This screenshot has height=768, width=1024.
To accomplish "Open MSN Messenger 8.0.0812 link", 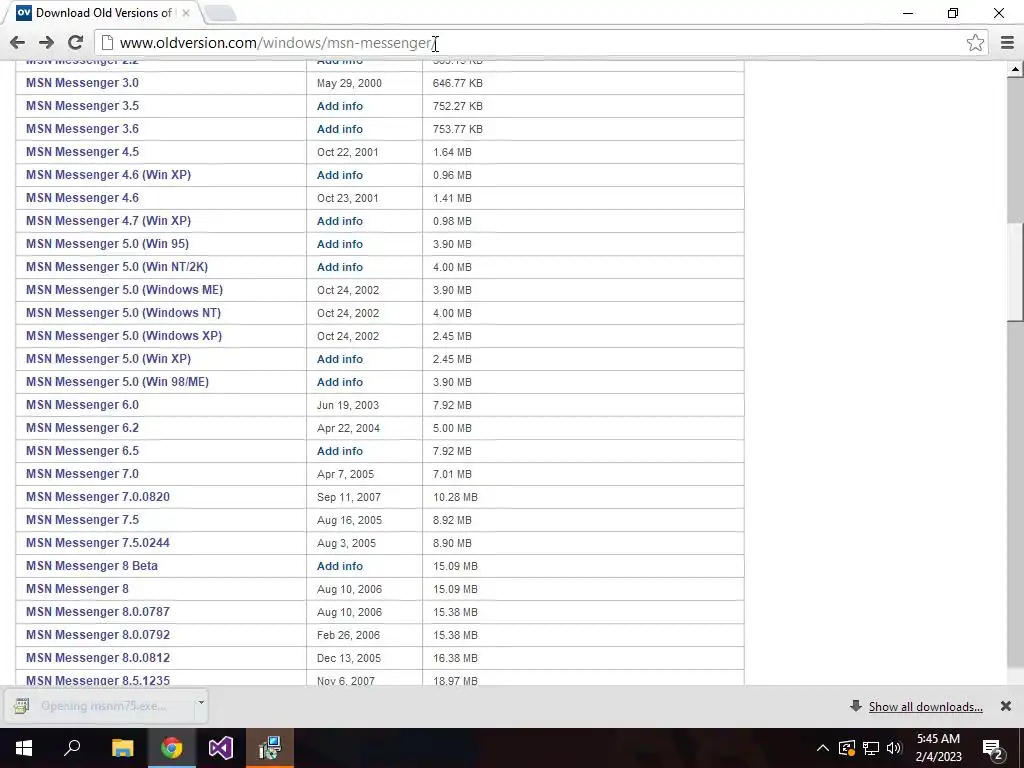I will 98,658.
